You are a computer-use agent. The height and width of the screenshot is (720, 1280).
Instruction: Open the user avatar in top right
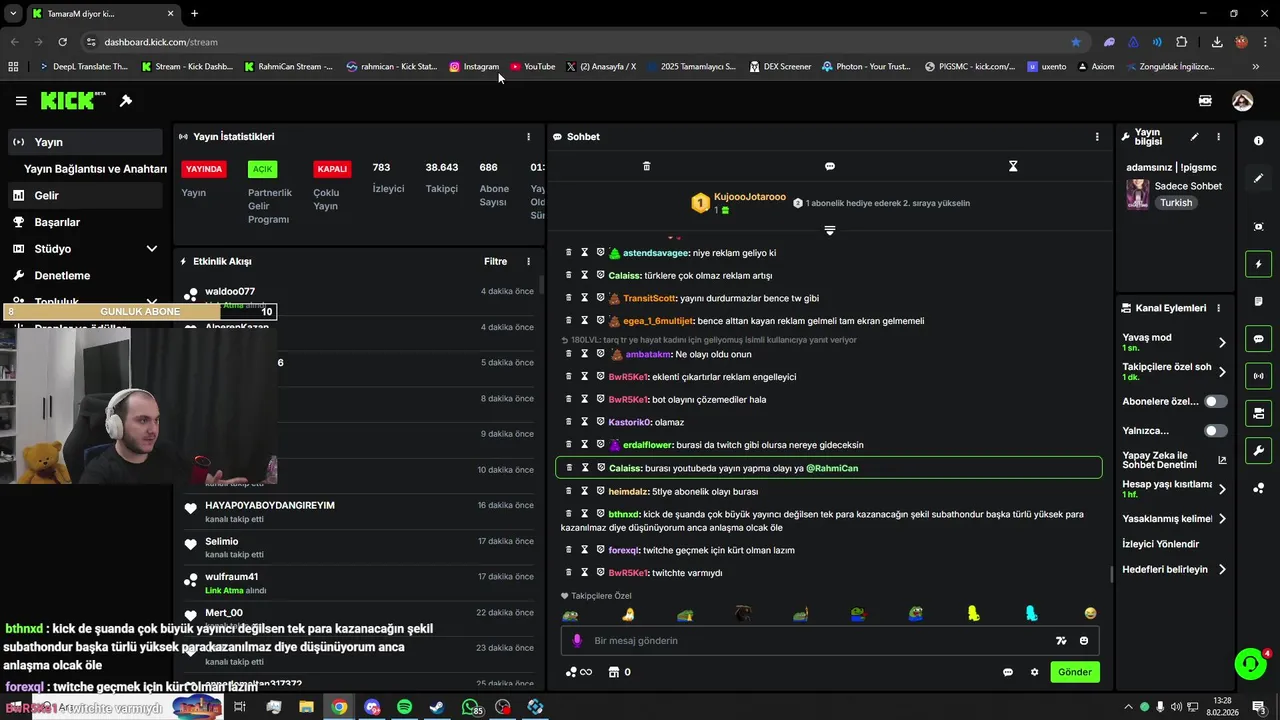pyautogui.click(x=1242, y=101)
